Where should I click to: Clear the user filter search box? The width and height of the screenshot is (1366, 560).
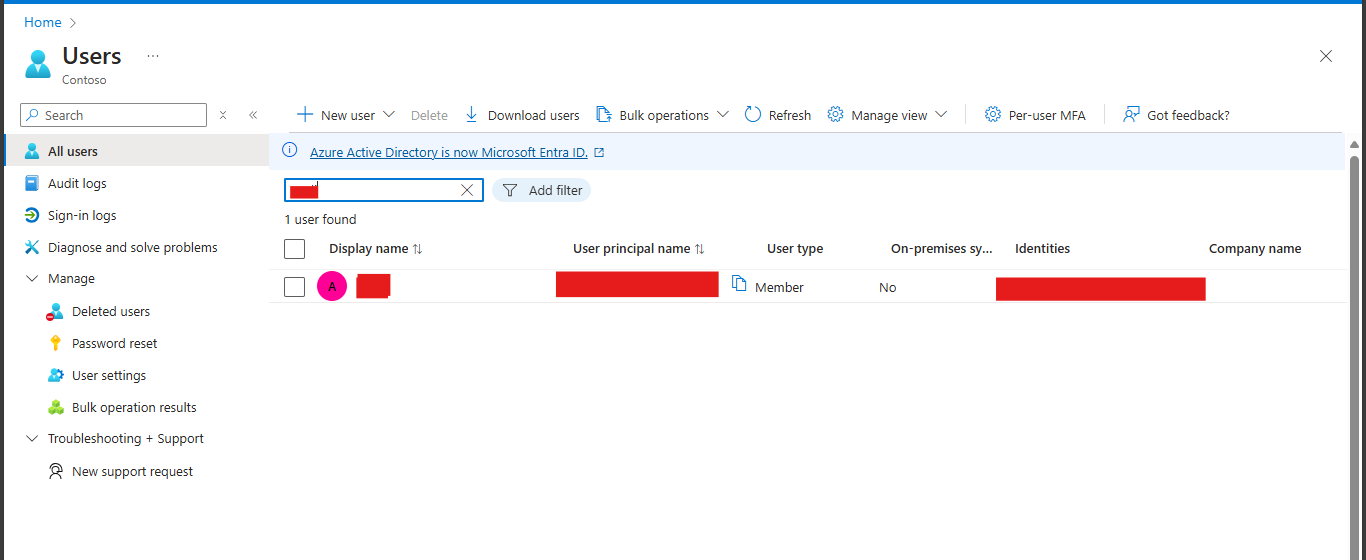pos(467,190)
